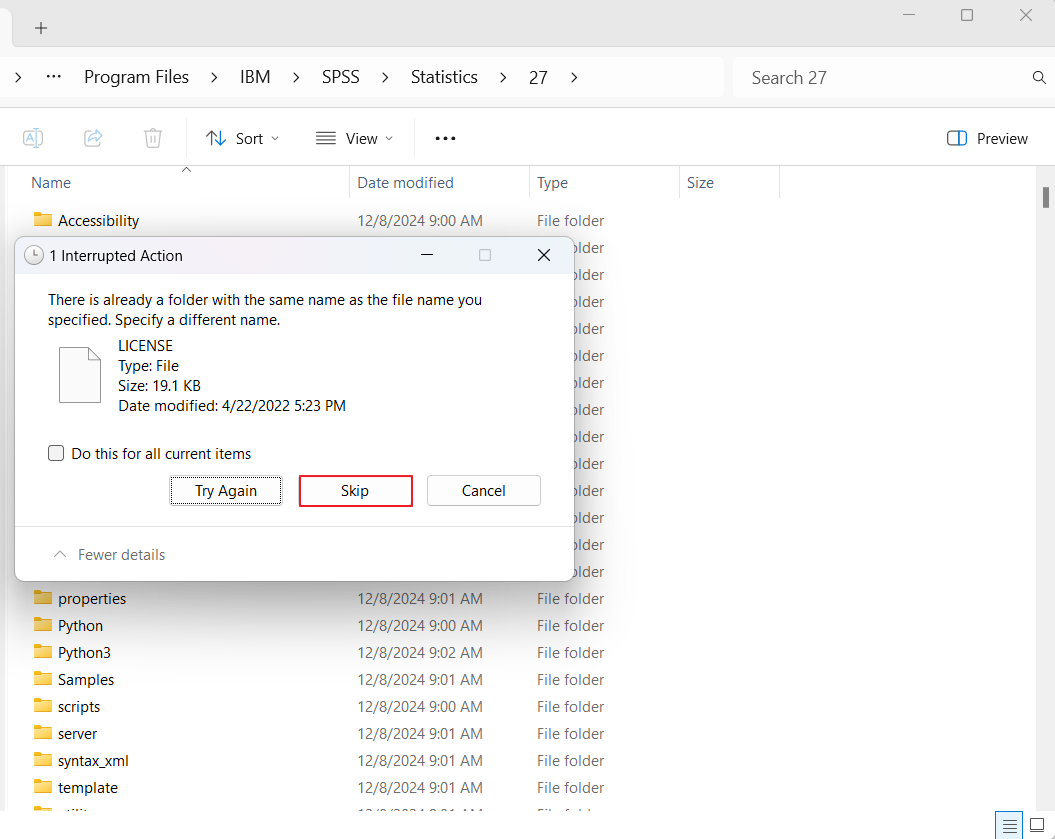Expand chevron after folder 27 in breadcrumb
The height and width of the screenshot is (839, 1055).
coord(574,78)
